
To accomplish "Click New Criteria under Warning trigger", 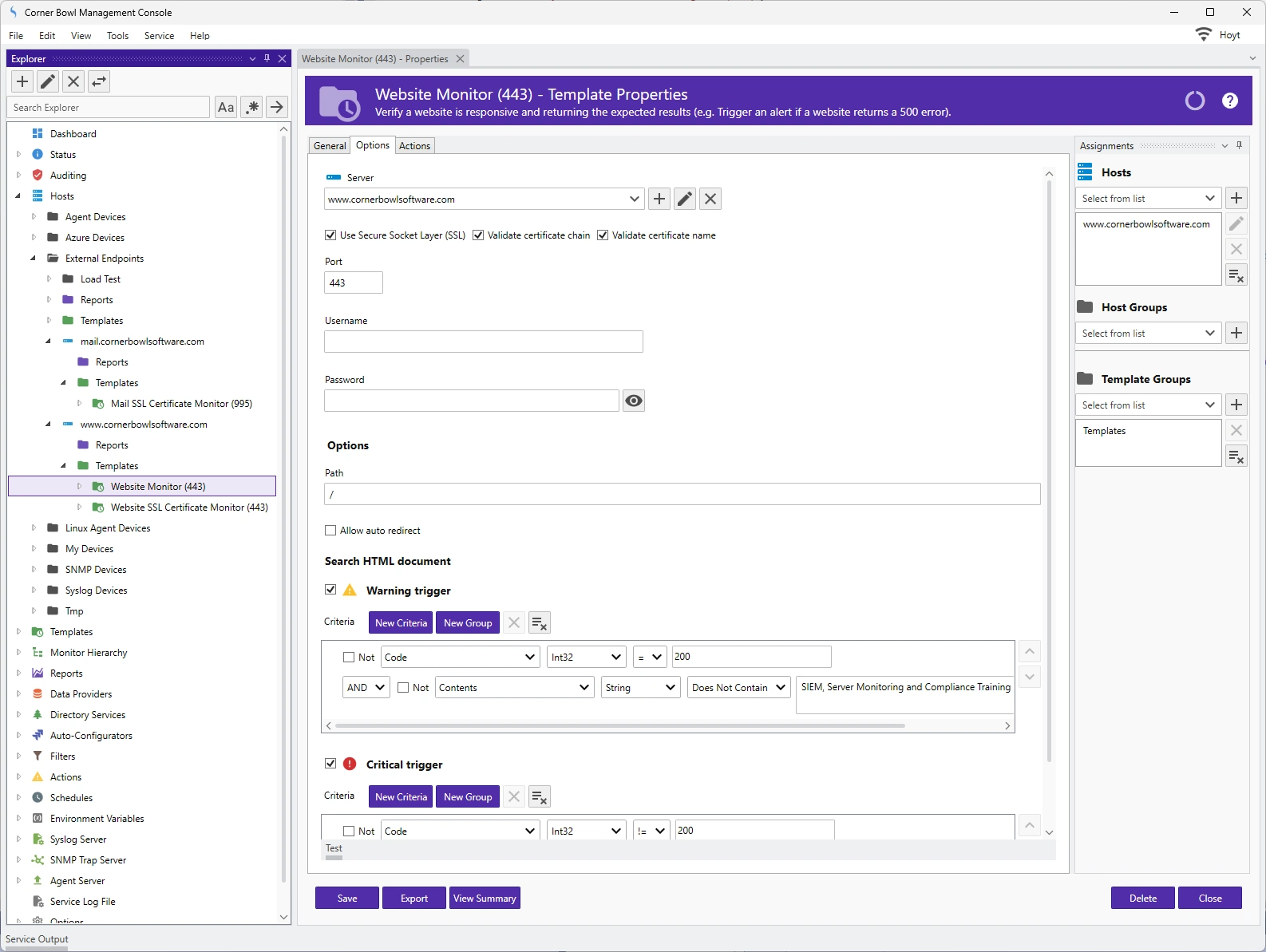I will [401, 623].
